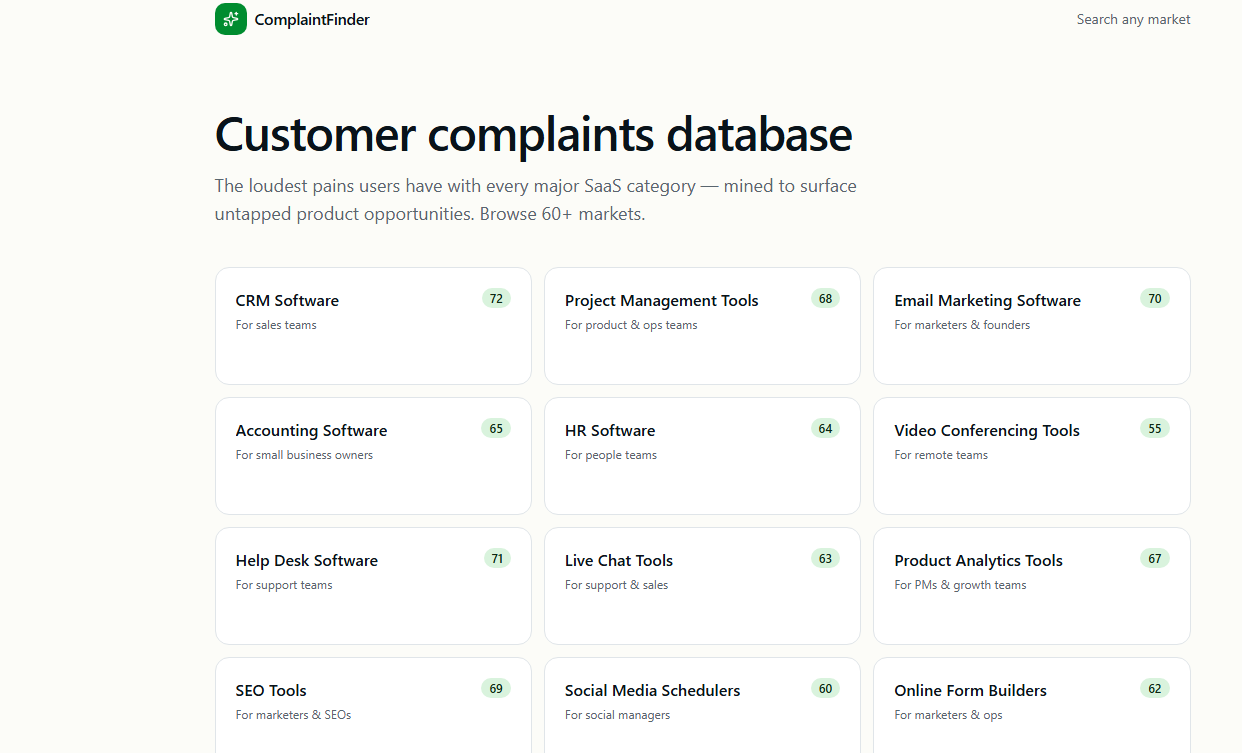
Task: Click the 69 badge on SEO Tools
Action: [x=496, y=688]
